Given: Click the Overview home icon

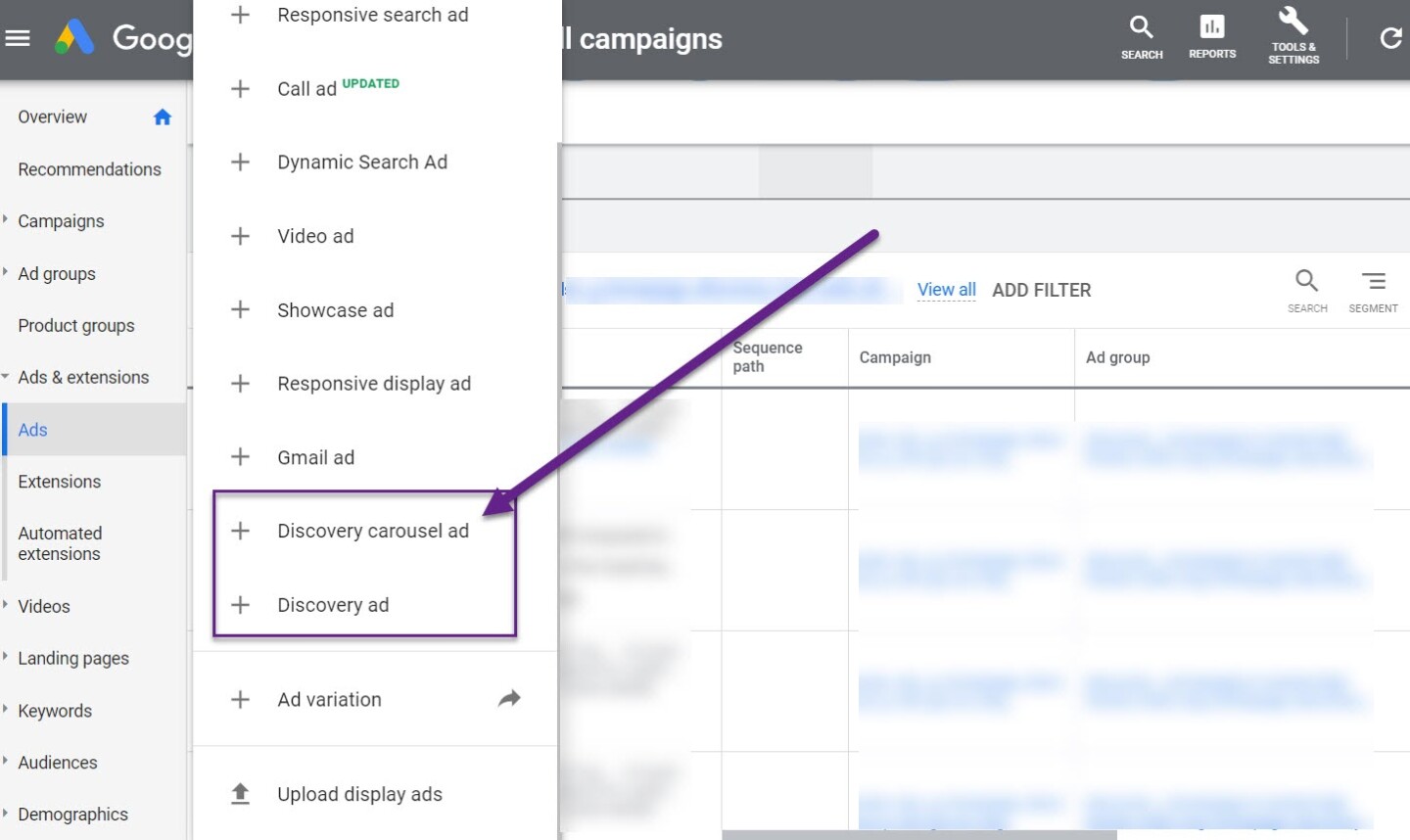Looking at the screenshot, I should point(163,117).
